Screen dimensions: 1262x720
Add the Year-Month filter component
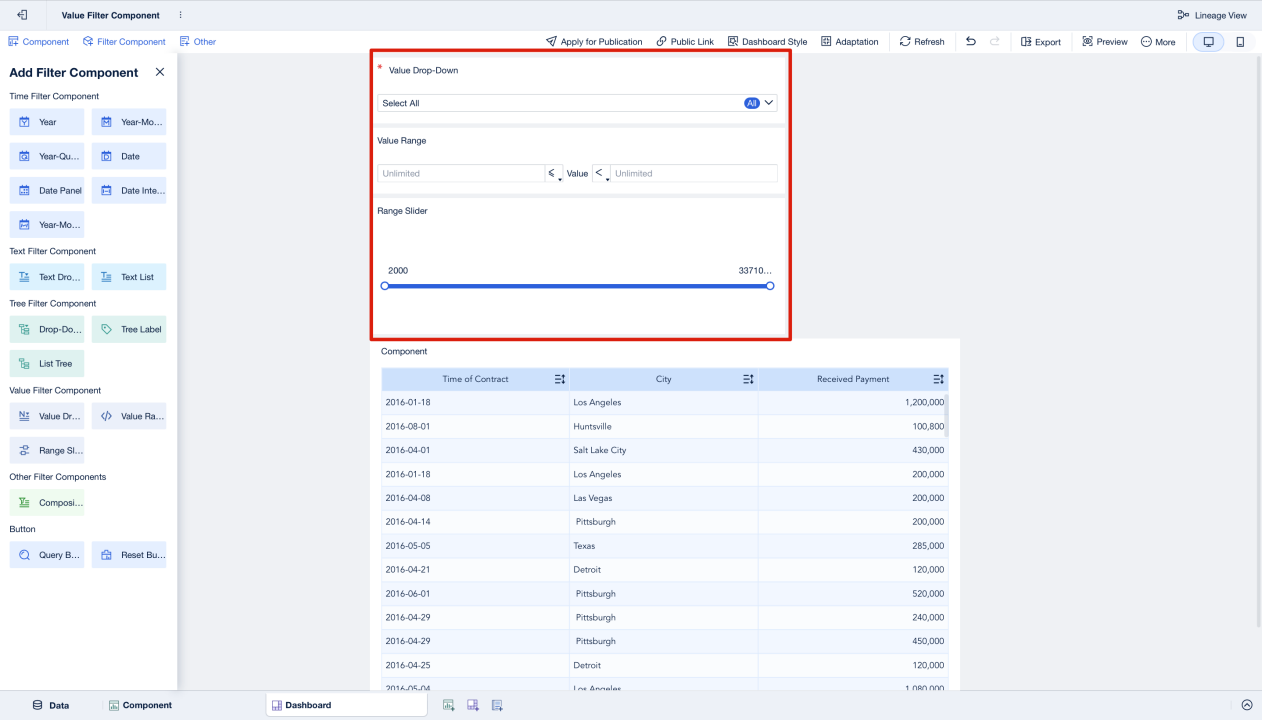pos(129,122)
